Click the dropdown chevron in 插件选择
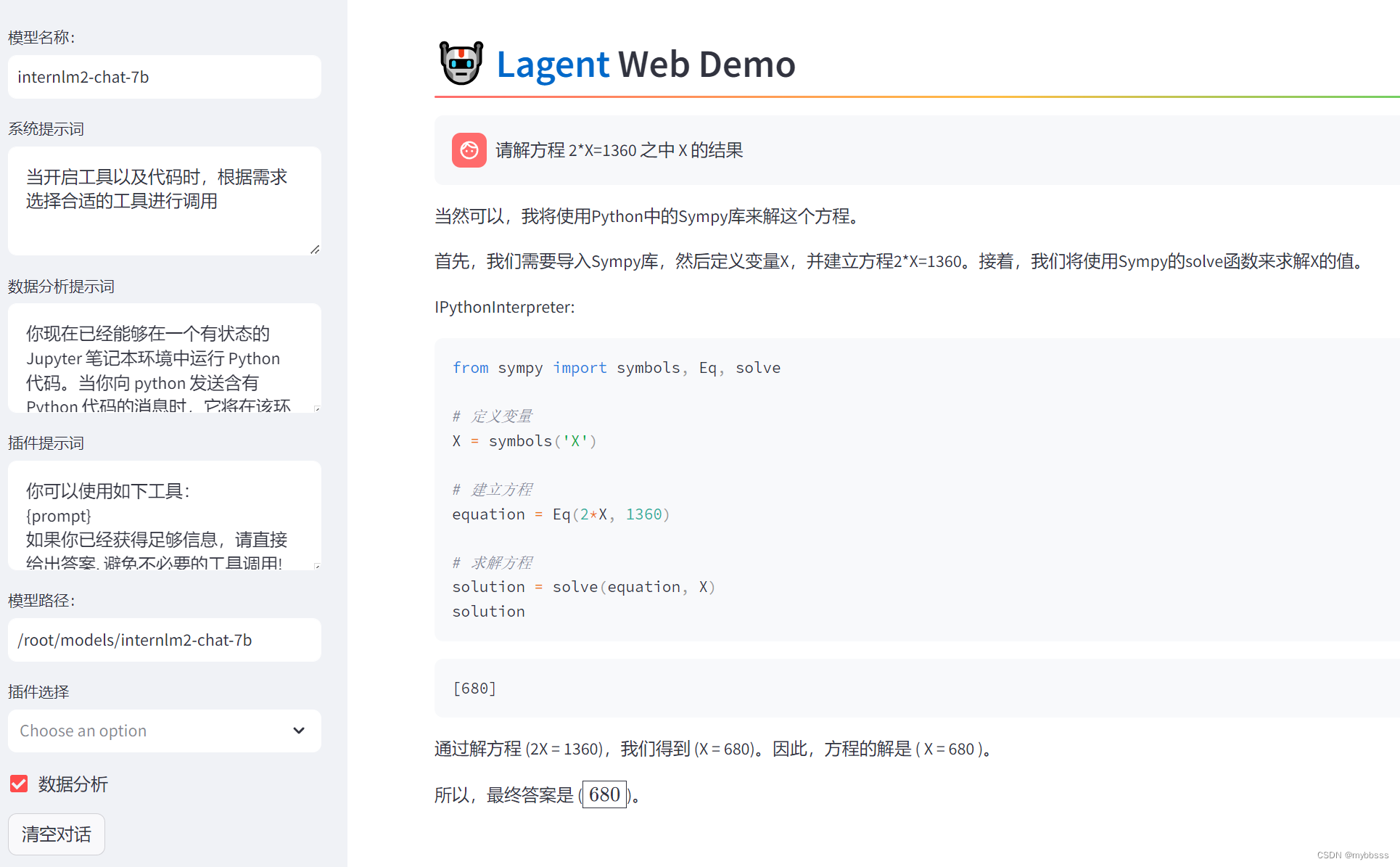1400x867 pixels. pos(299,731)
